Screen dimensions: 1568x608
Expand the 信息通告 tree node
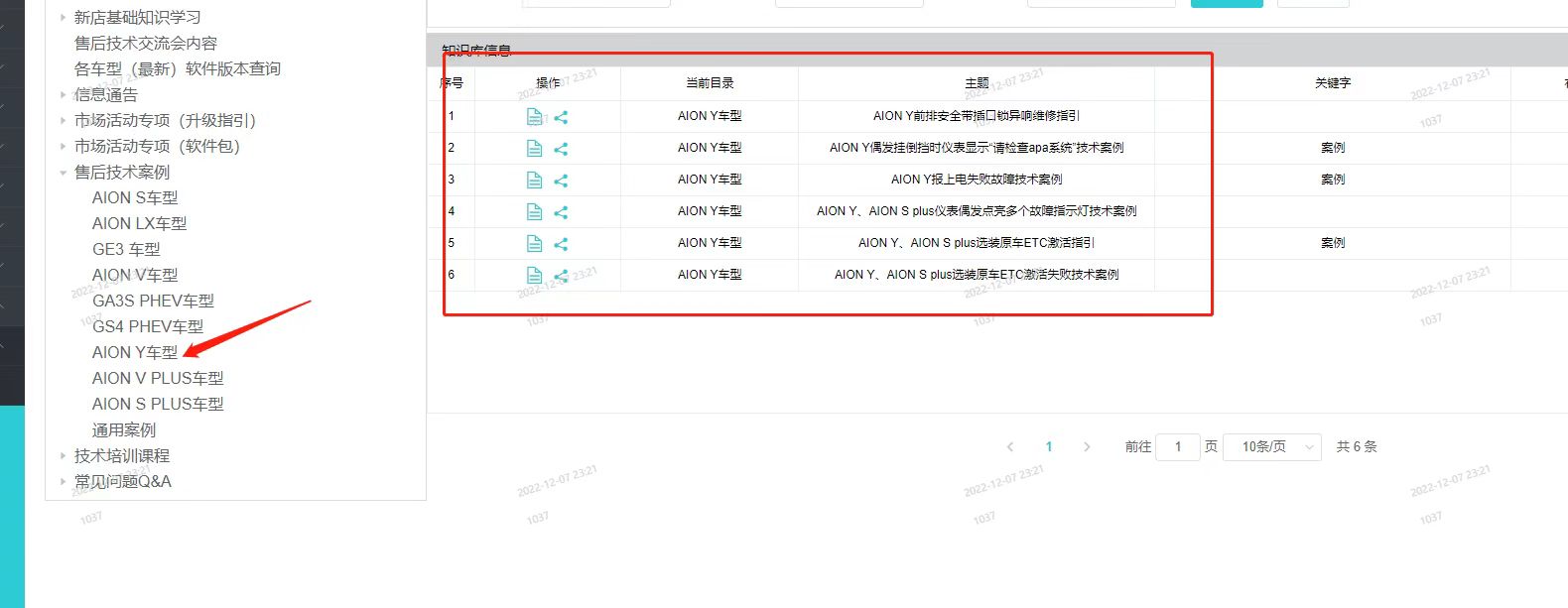click(64, 95)
